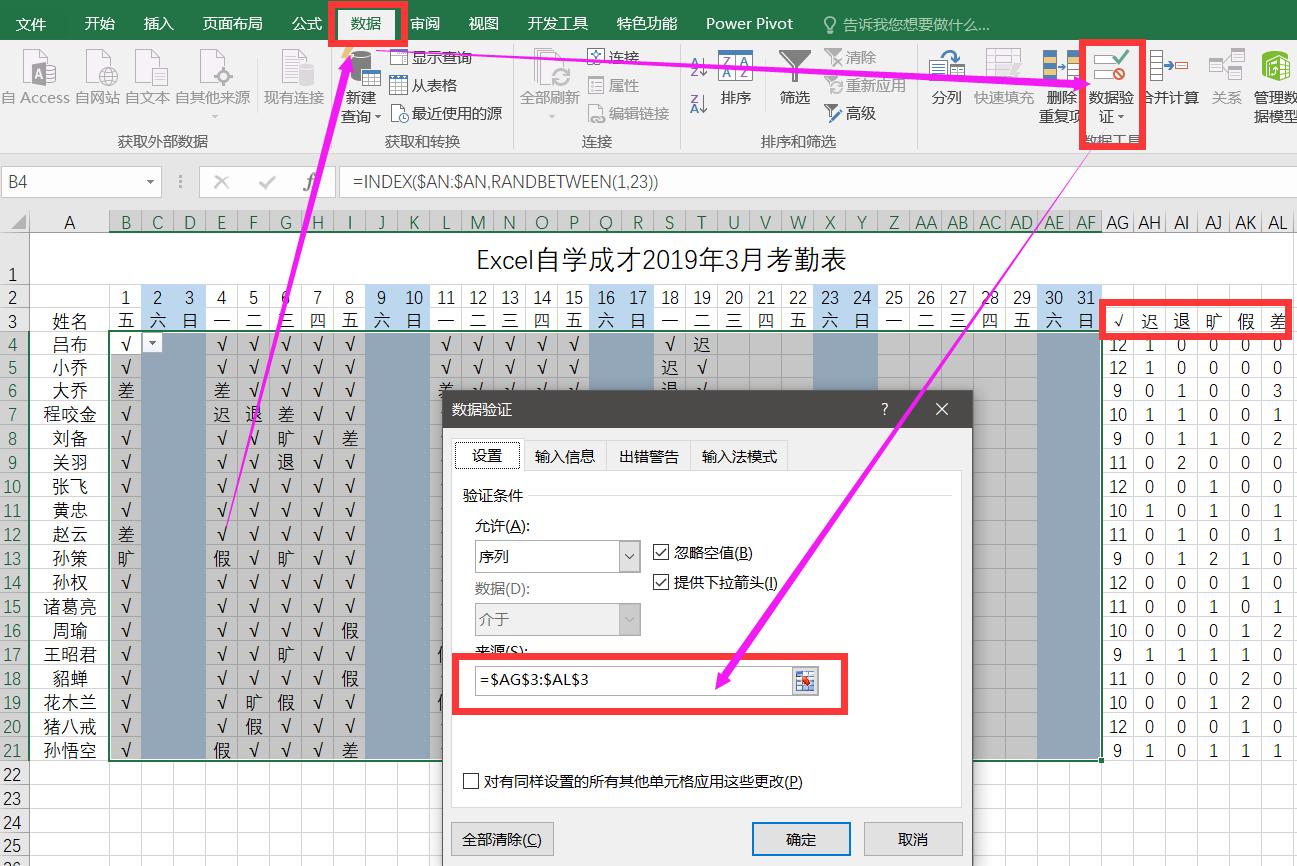1297x866 pixels.
Task: Click the fx insert function icon
Action: click(x=311, y=182)
